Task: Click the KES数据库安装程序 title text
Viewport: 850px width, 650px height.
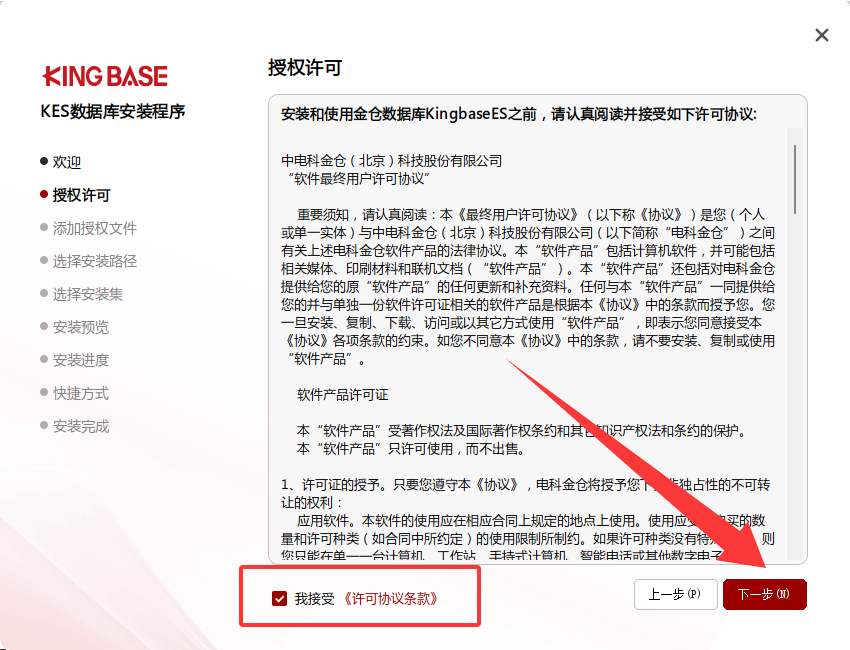Action: point(113,111)
